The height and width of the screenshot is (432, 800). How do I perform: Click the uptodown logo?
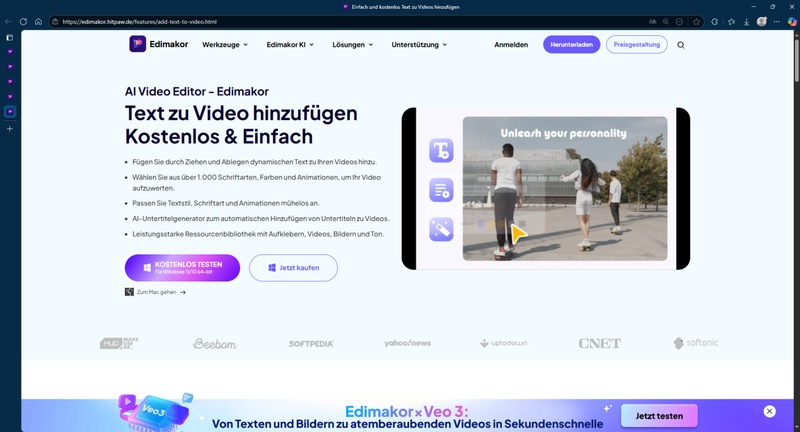pyautogui.click(x=504, y=343)
